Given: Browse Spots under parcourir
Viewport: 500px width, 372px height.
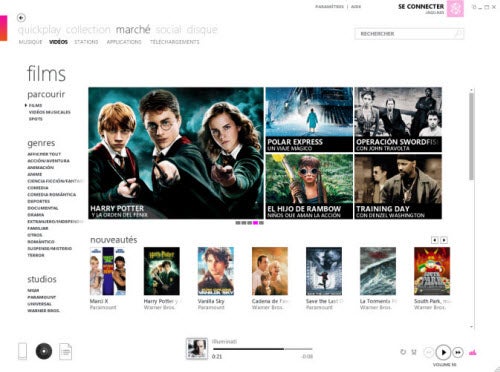Looking at the screenshot, I should 36,119.
